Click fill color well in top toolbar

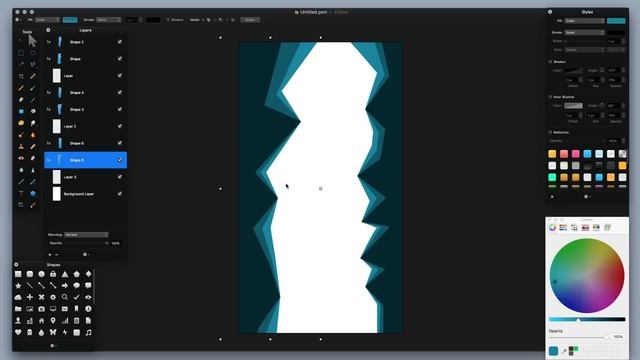[x=70, y=20]
